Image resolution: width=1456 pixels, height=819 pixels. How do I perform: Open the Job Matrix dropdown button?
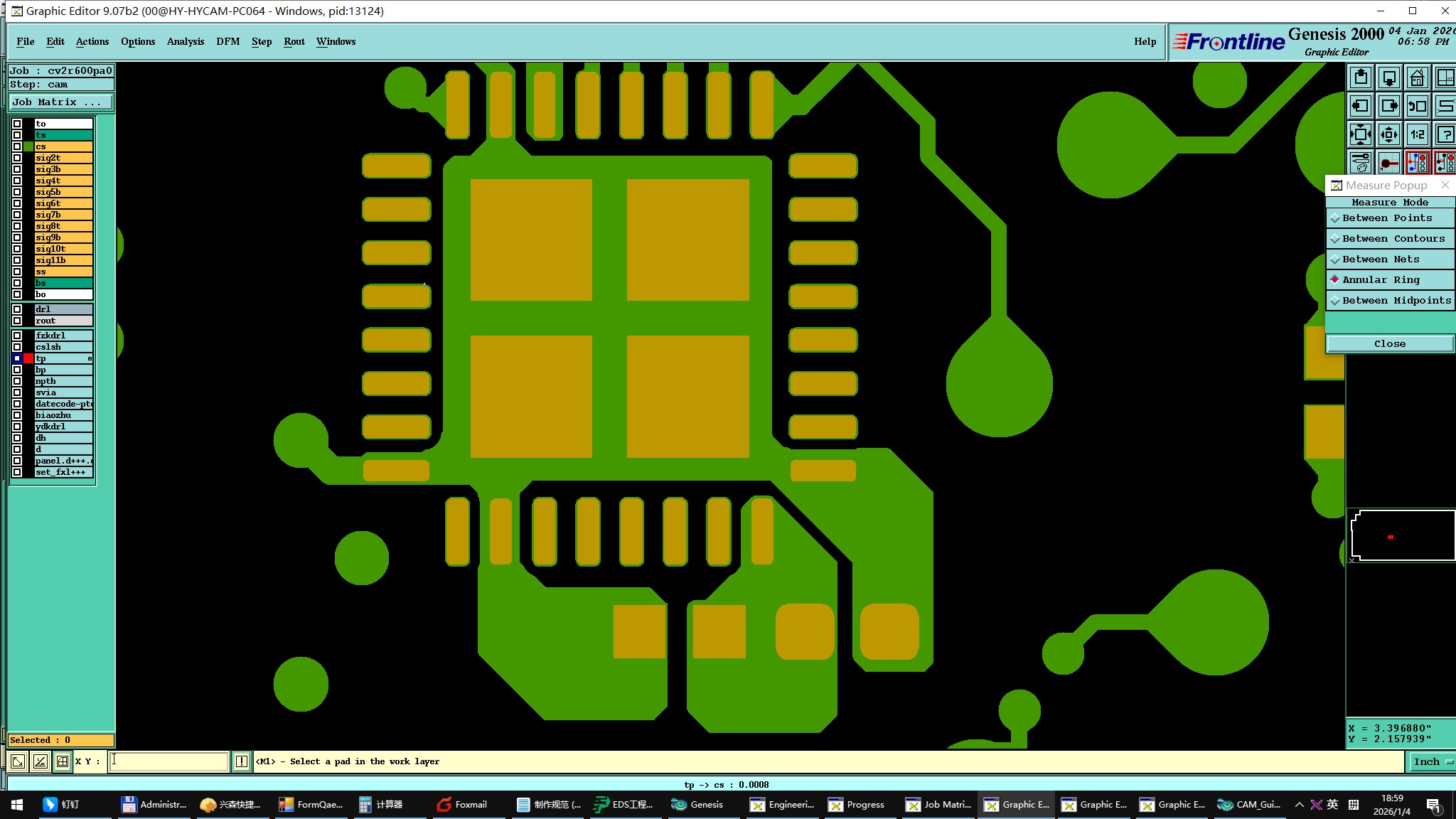[x=61, y=102]
